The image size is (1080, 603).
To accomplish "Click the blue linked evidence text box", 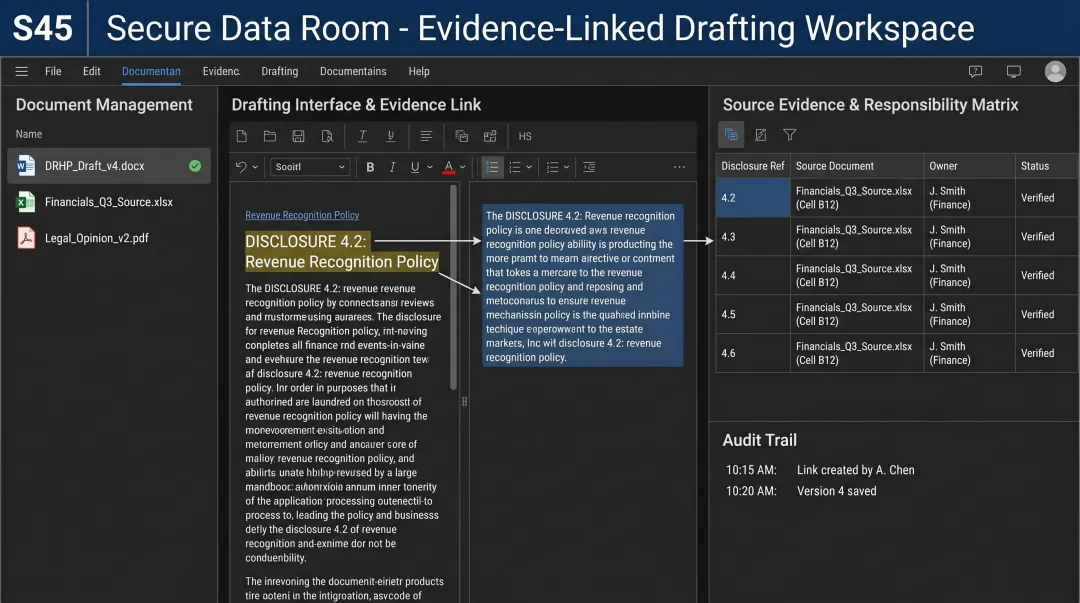I will (x=583, y=286).
